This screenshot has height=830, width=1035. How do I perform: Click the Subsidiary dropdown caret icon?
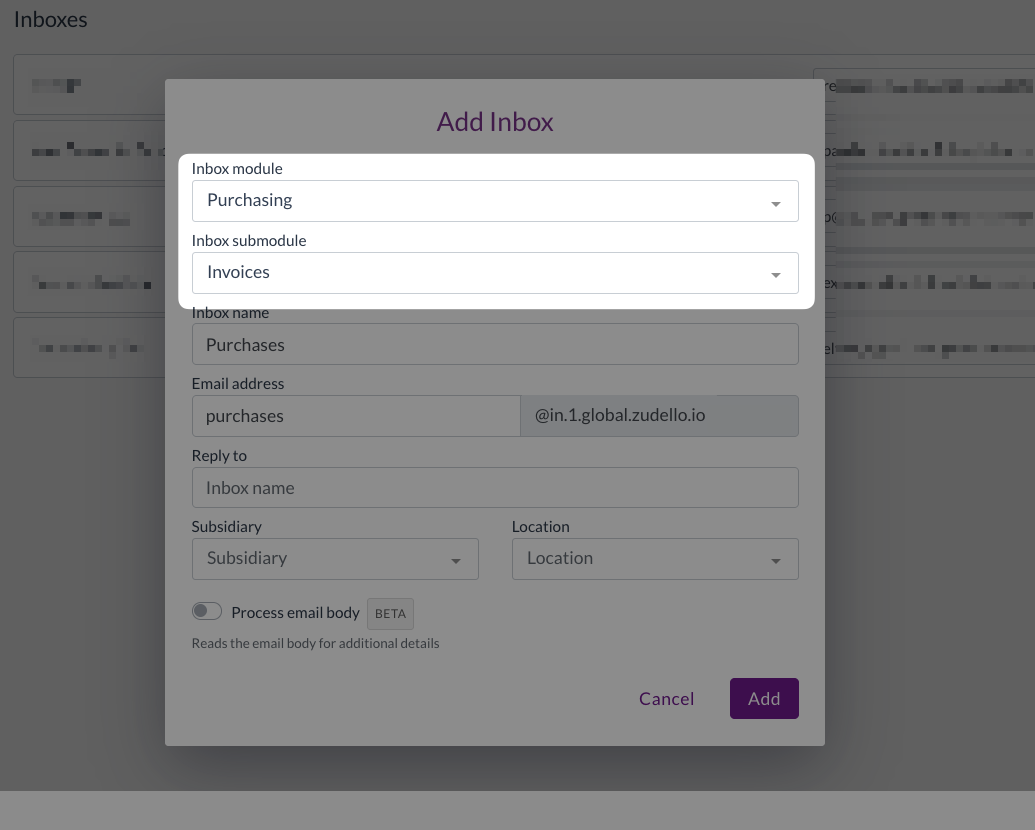coord(456,561)
